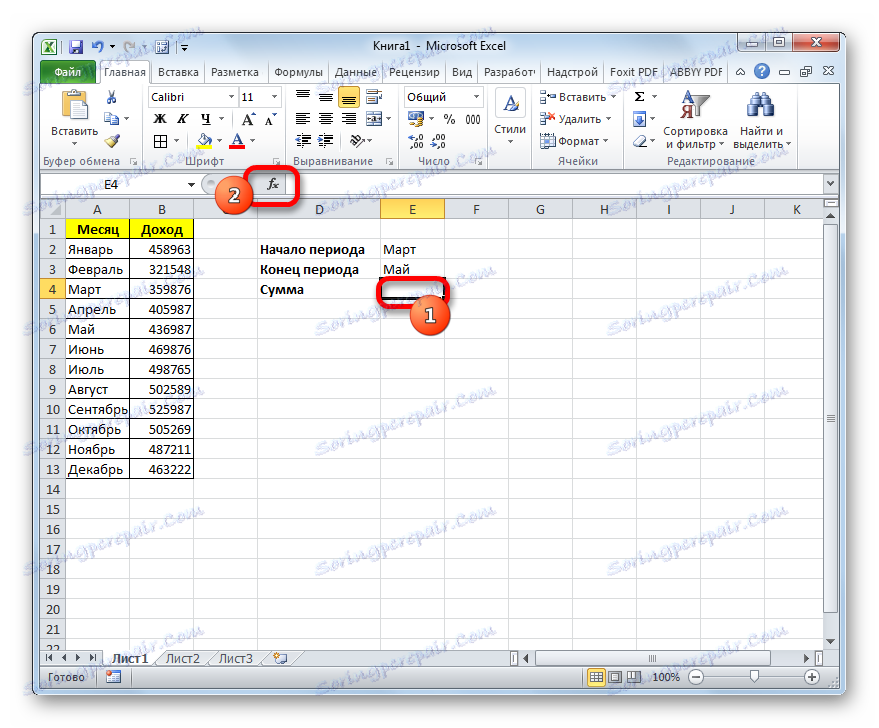Open the font size 11 dropdown
Viewport: 879px width, 728px height.
274,97
